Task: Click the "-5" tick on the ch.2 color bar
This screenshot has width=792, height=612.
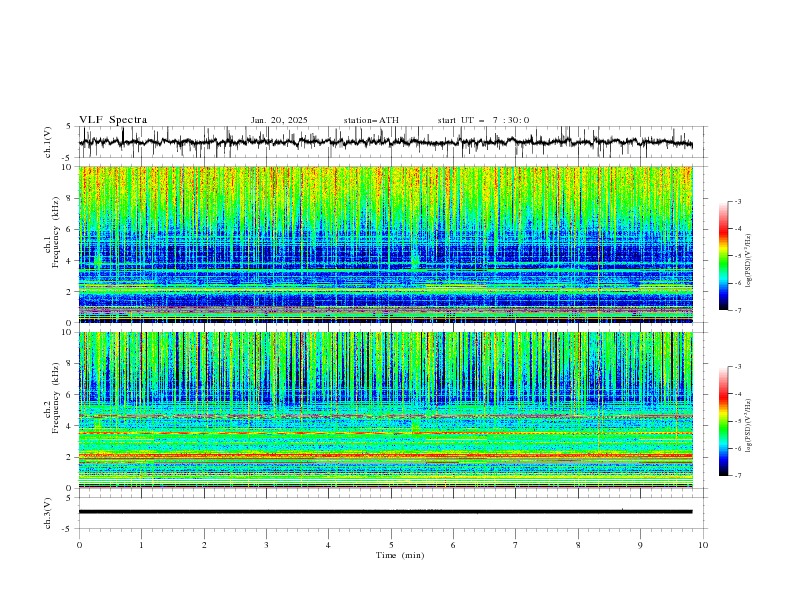Action: [738, 421]
